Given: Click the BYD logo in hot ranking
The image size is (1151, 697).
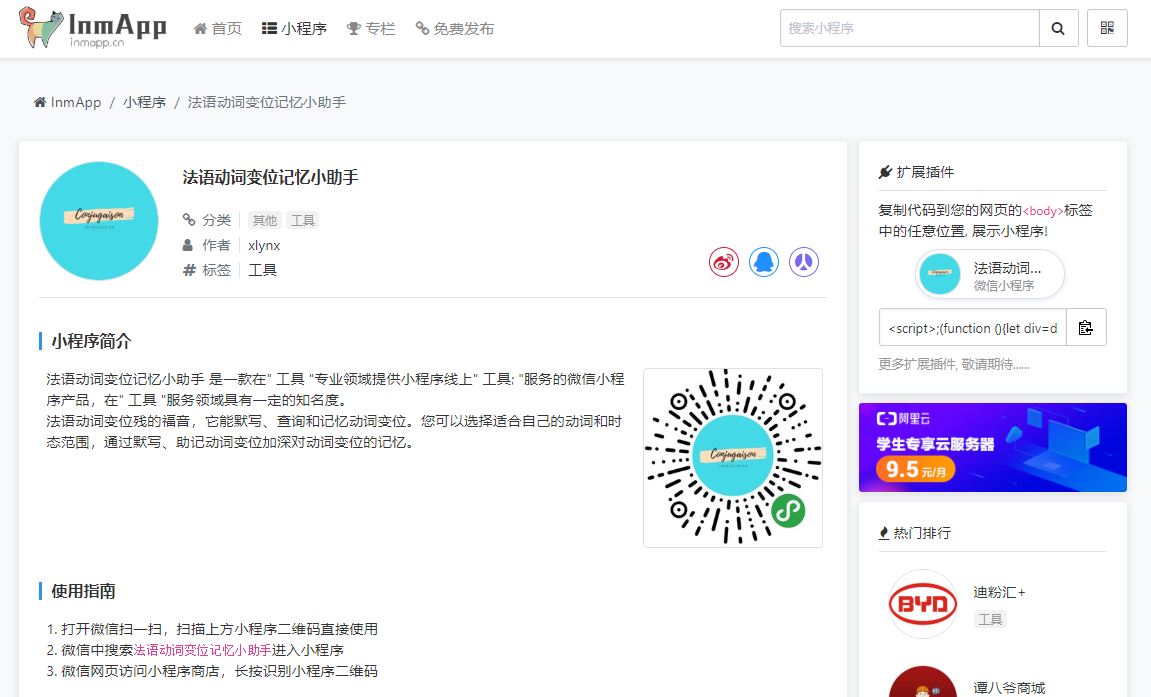Looking at the screenshot, I should point(923,604).
